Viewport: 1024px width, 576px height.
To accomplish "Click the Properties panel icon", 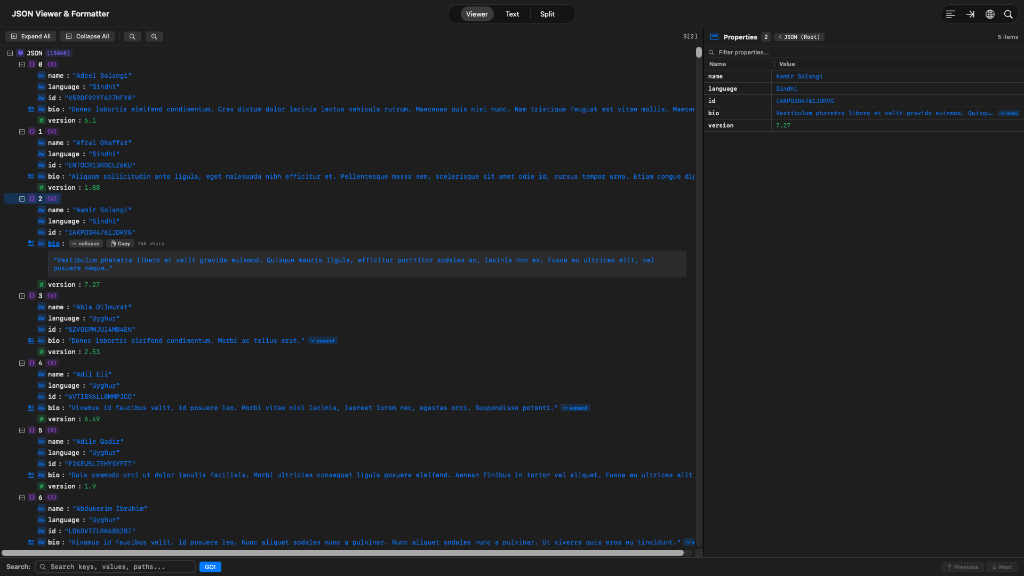I will (714, 37).
